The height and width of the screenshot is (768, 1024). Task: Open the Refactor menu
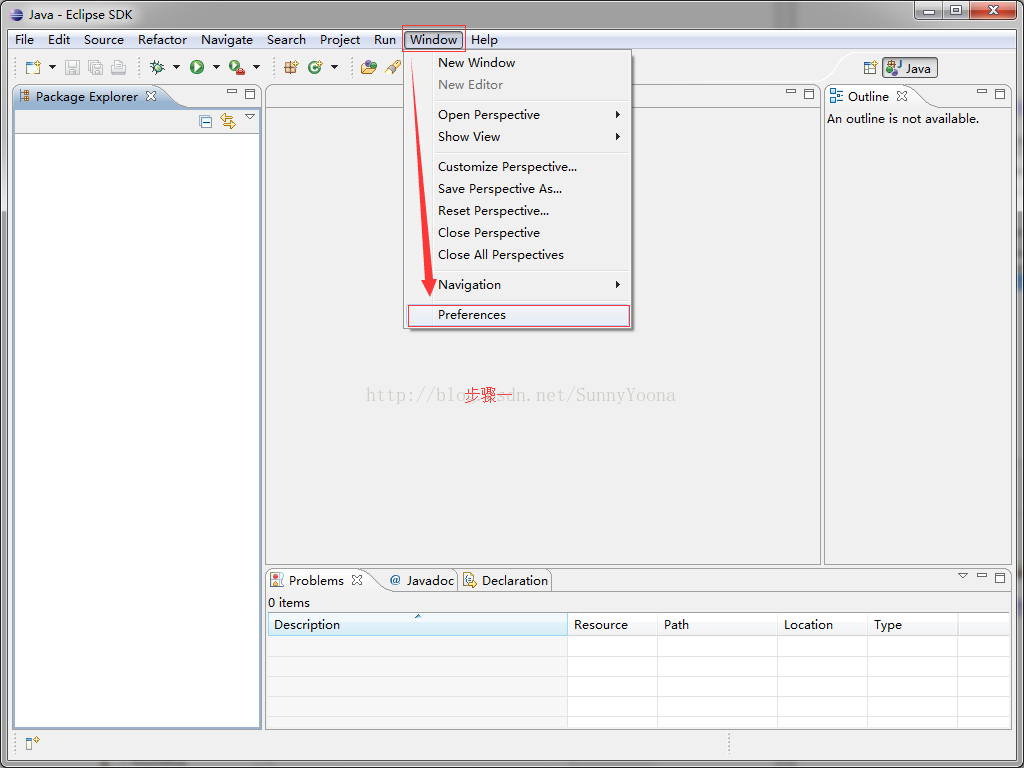163,40
